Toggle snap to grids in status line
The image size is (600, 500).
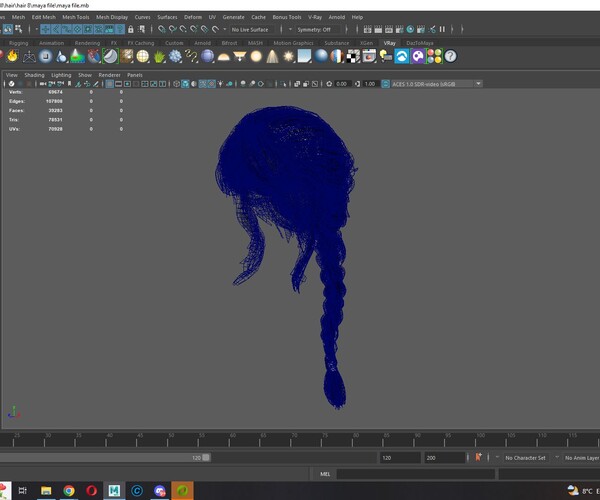click(162, 29)
